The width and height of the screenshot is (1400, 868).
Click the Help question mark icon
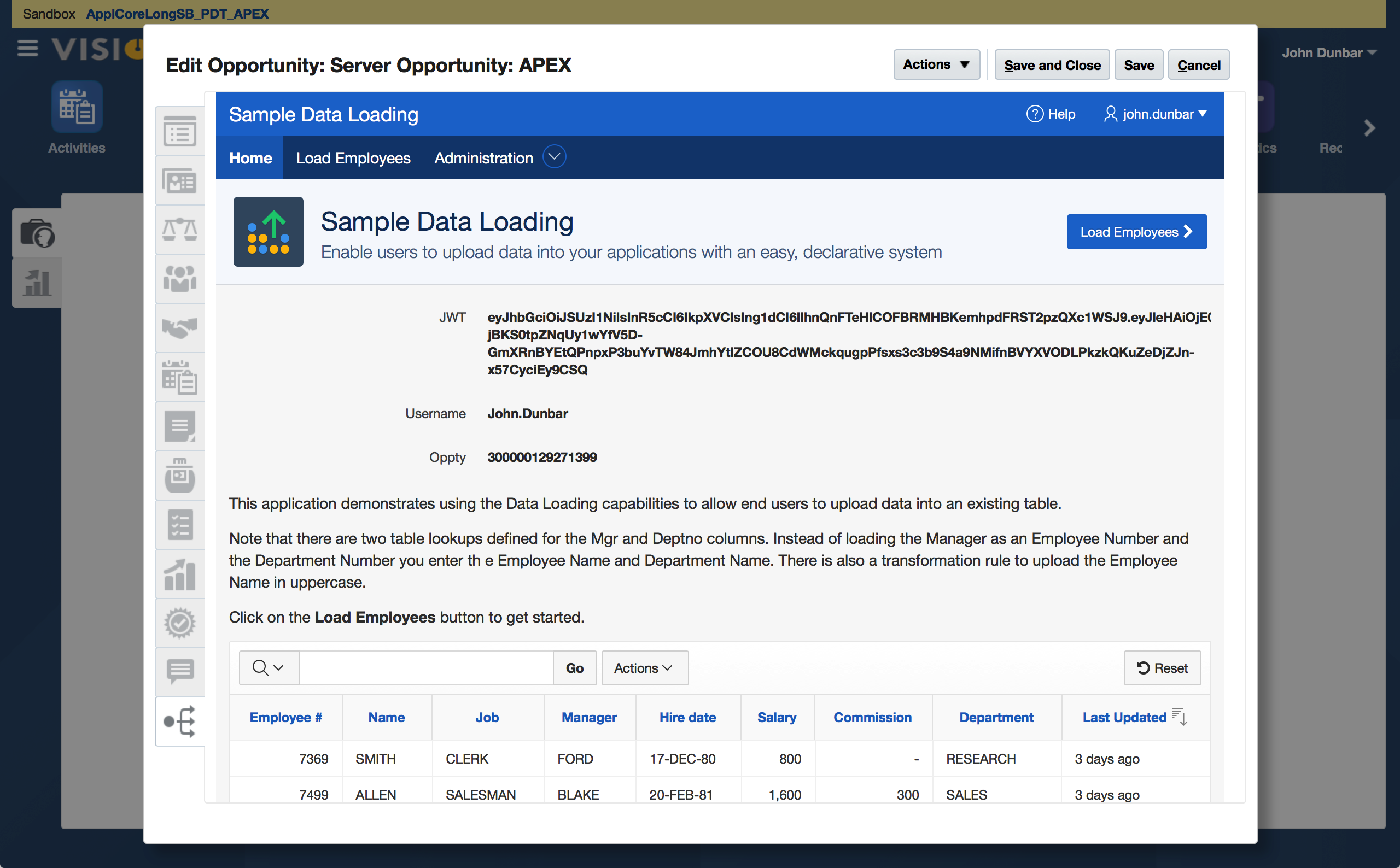(x=1034, y=114)
